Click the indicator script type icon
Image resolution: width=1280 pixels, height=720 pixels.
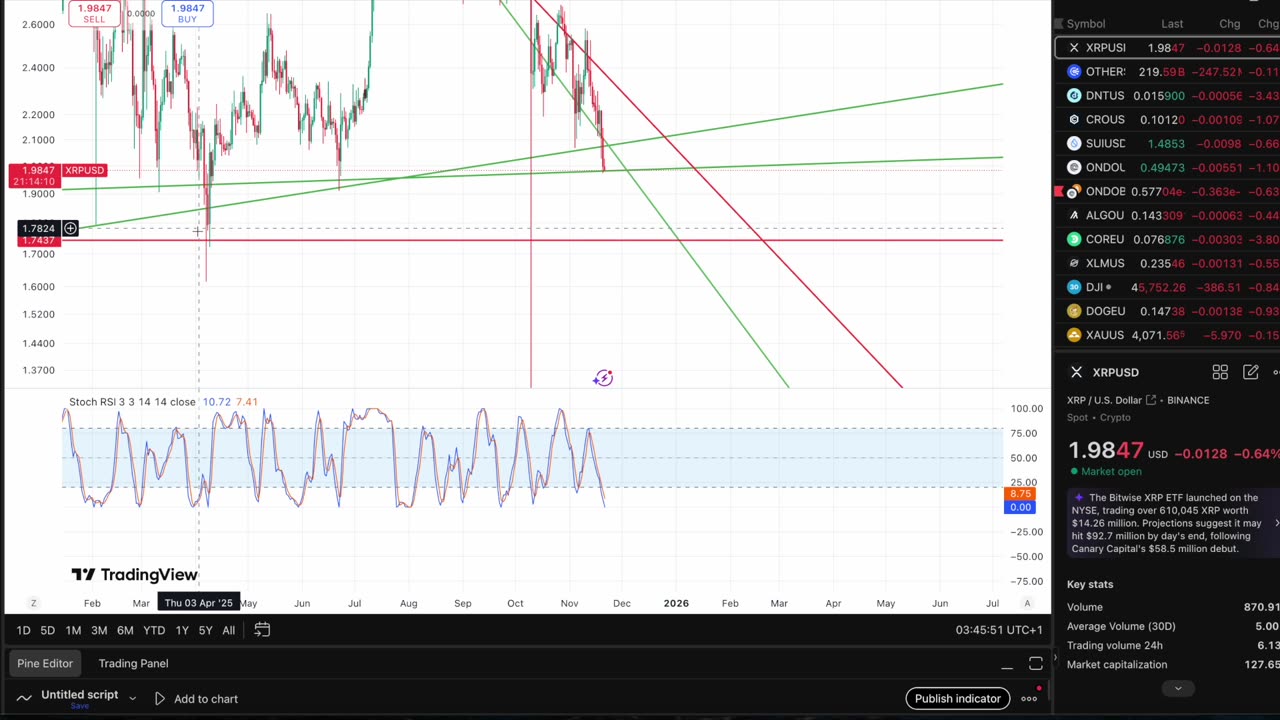click(x=24, y=698)
